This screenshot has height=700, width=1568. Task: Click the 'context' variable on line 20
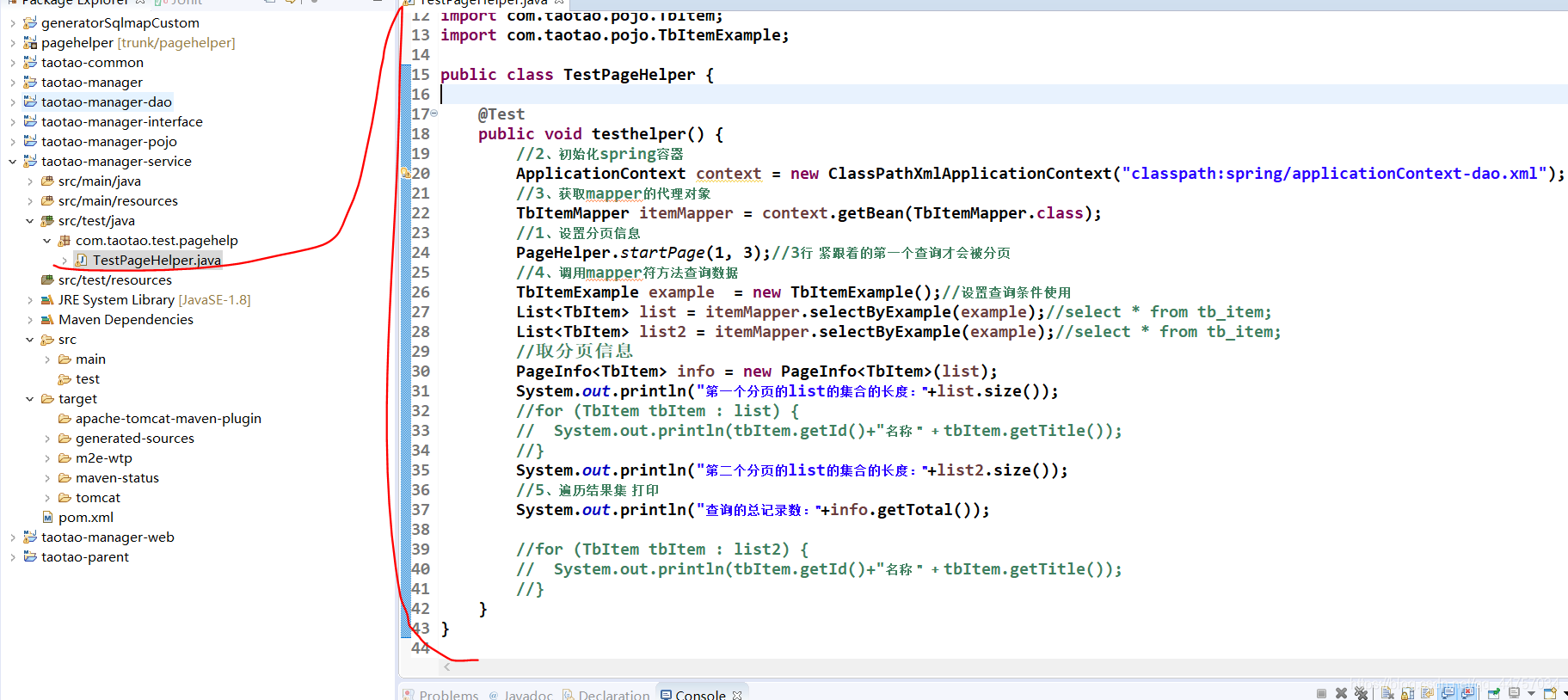(x=729, y=174)
